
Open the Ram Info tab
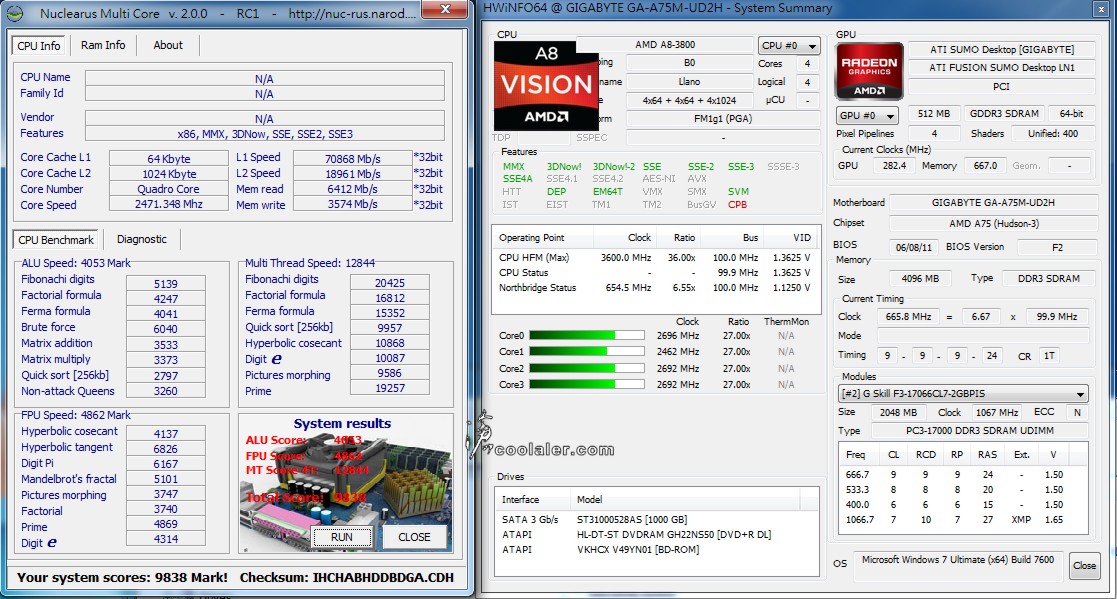coord(103,45)
